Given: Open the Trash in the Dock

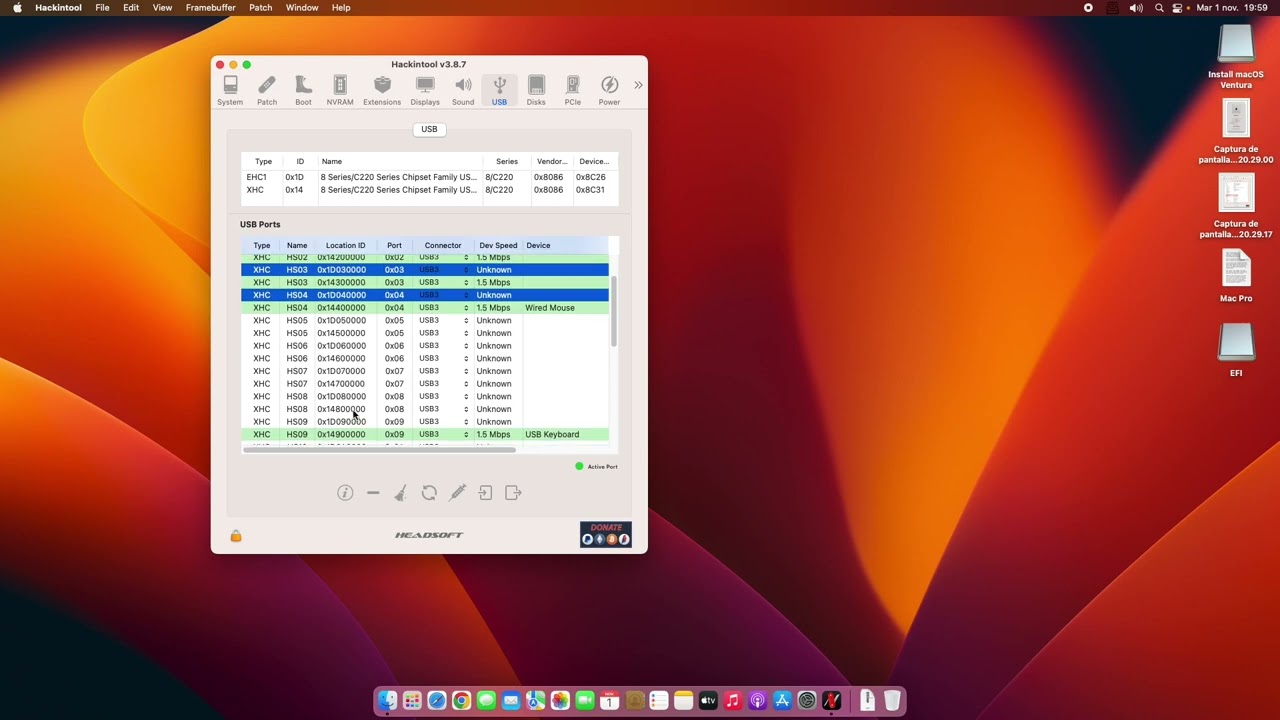Looking at the screenshot, I should [892, 701].
